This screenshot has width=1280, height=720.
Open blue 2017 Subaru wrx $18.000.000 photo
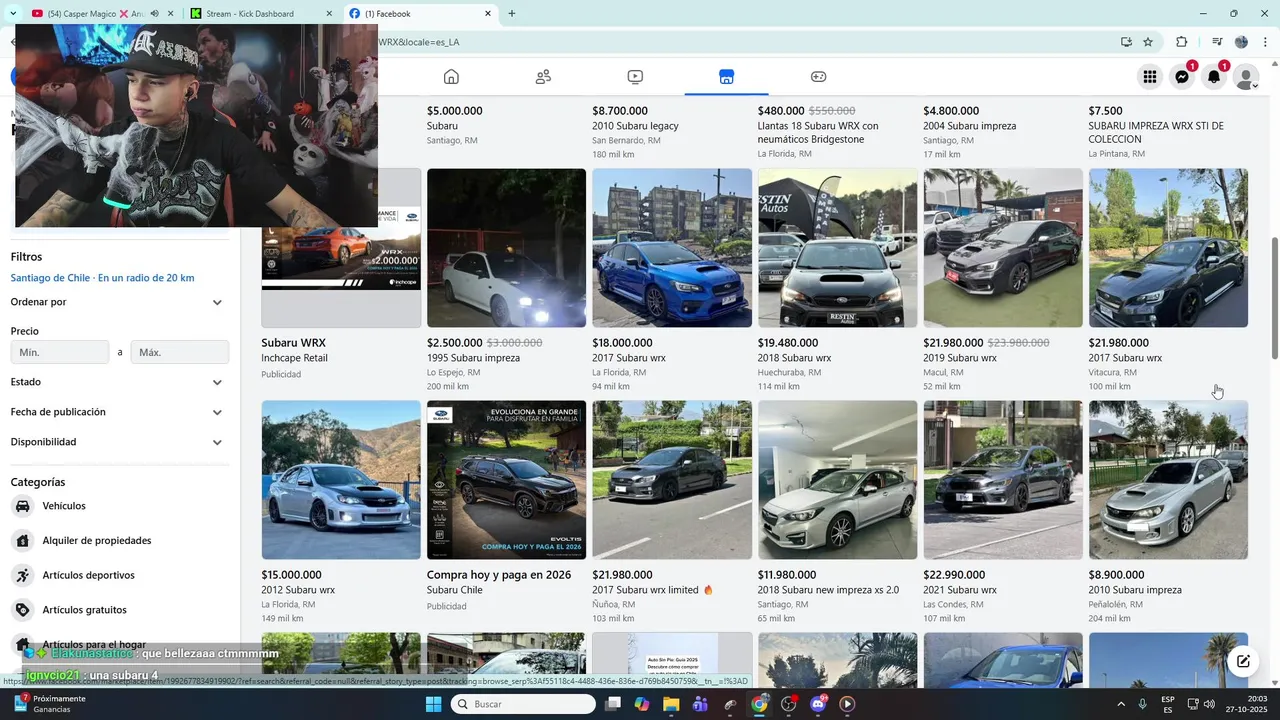click(x=672, y=248)
